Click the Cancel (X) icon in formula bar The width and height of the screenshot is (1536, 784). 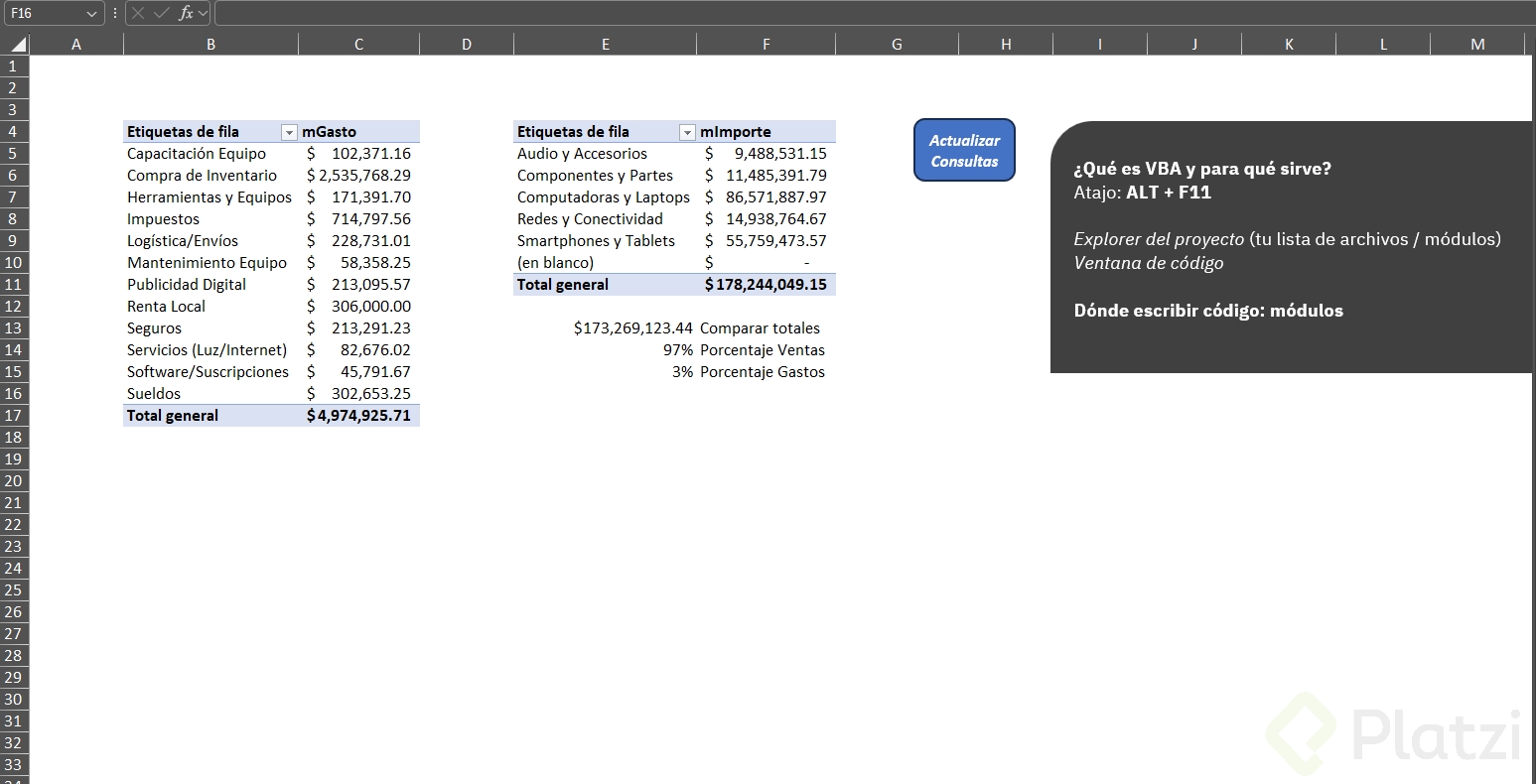pyautogui.click(x=138, y=13)
